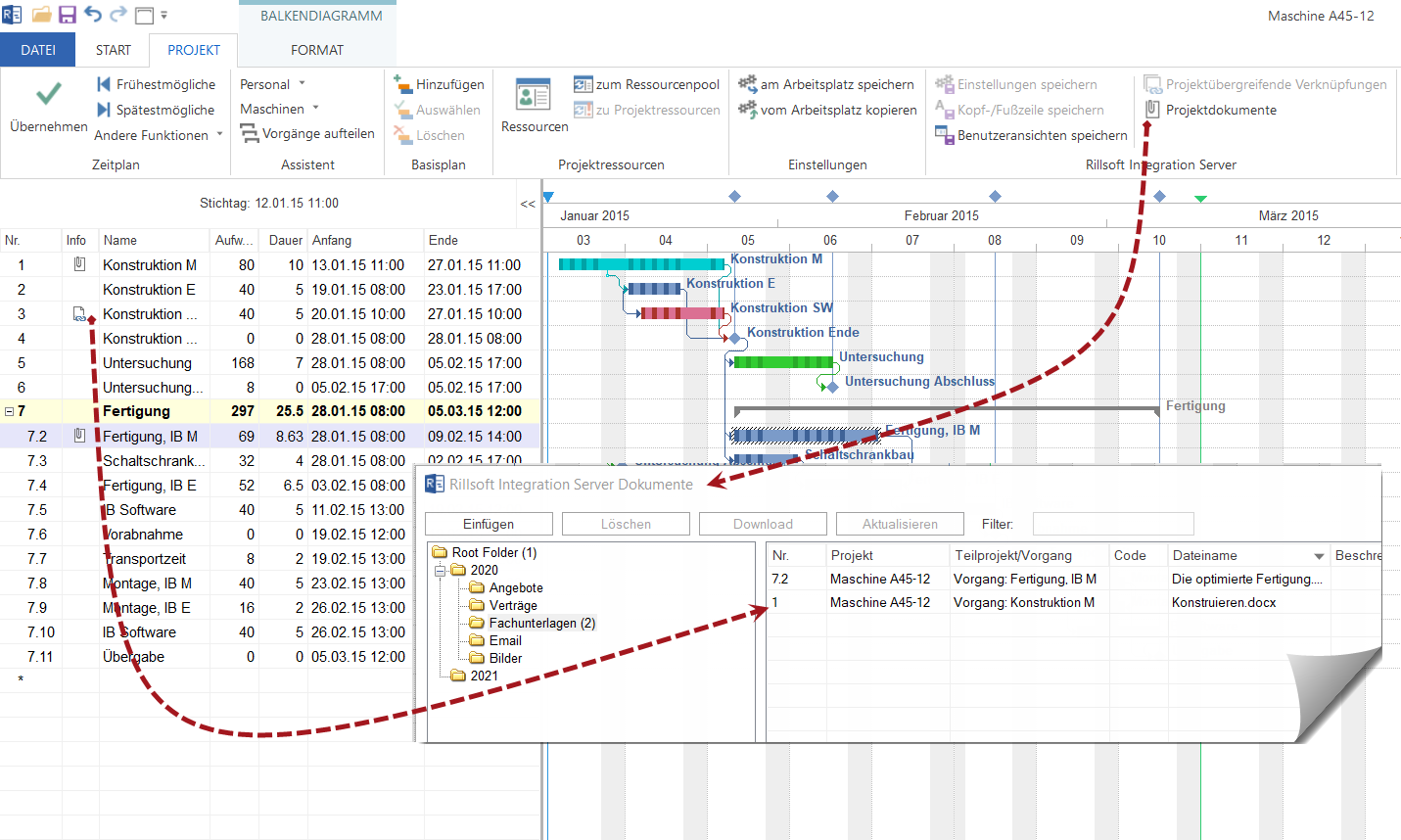Screen dimensions: 1401x840
Task: Collapse the 2020 folder in the tree
Action: pyautogui.click(x=440, y=570)
